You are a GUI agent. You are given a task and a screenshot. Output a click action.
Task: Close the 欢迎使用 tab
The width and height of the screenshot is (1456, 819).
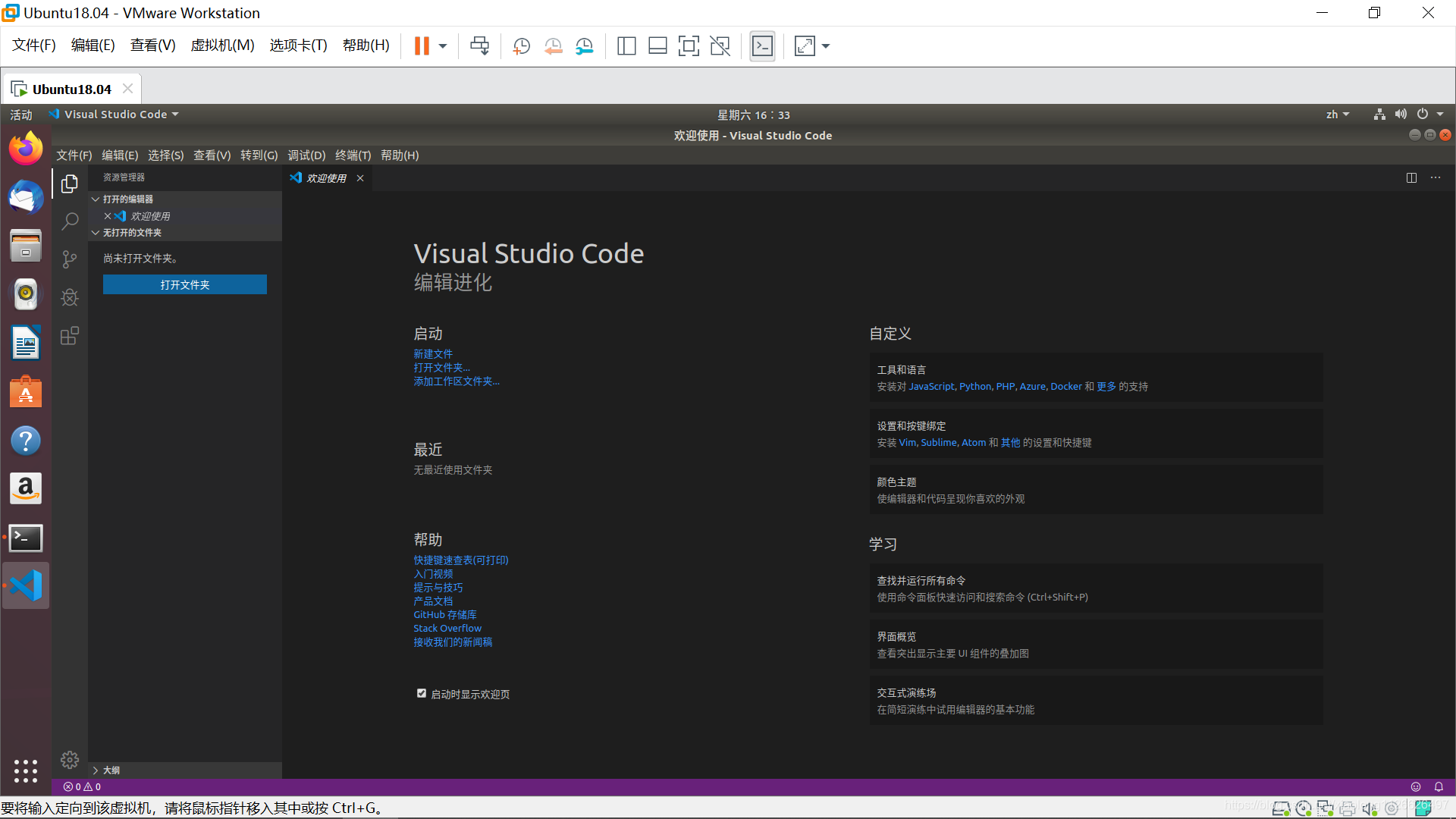point(360,178)
